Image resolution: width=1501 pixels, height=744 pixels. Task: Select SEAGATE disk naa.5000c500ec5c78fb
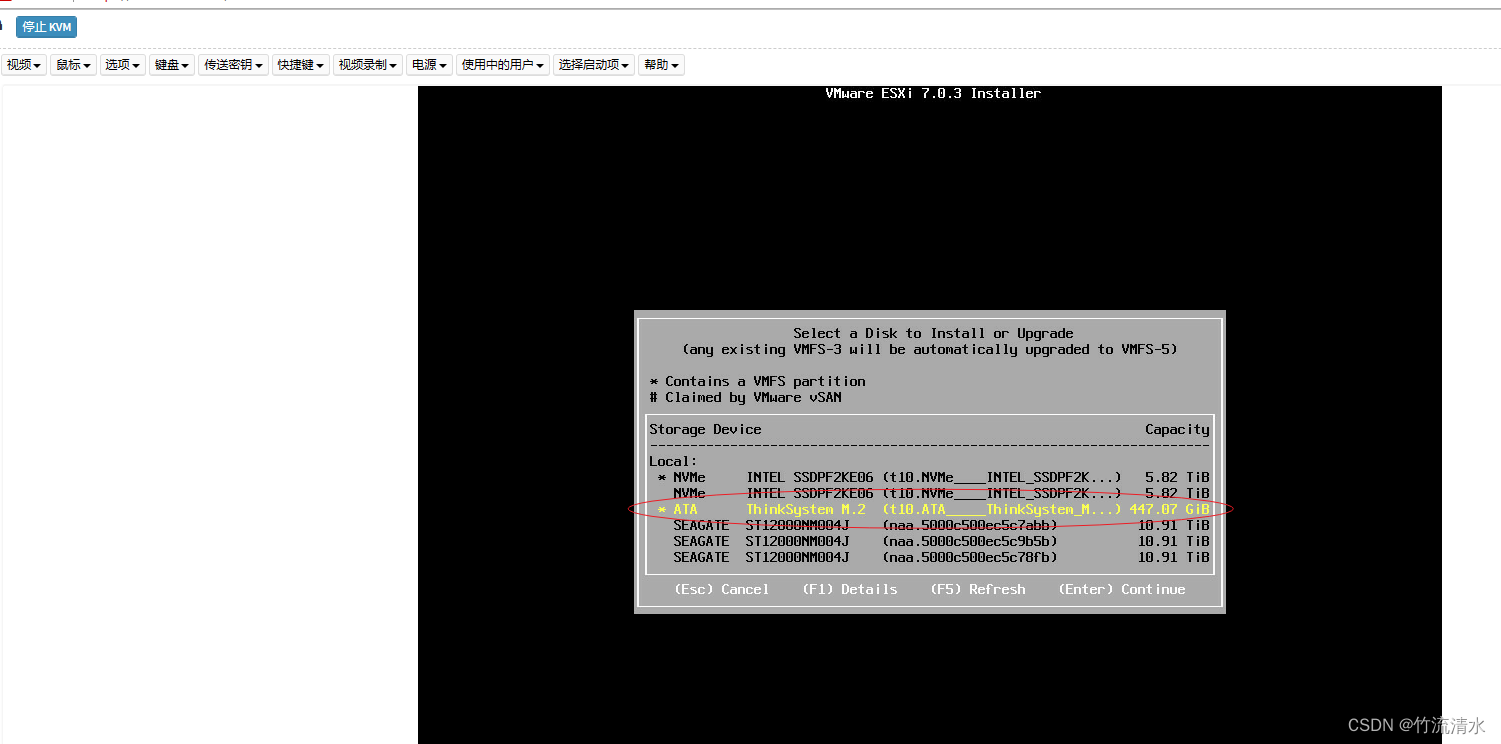[x=930, y=557]
